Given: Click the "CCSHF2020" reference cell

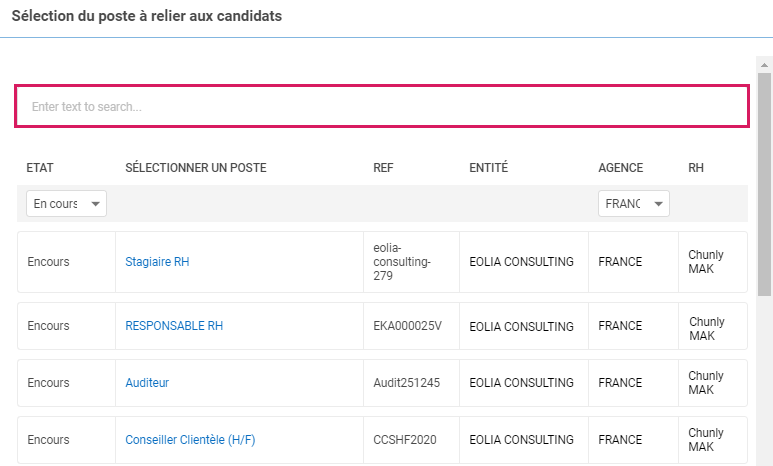Looking at the screenshot, I should [x=402, y=440].
